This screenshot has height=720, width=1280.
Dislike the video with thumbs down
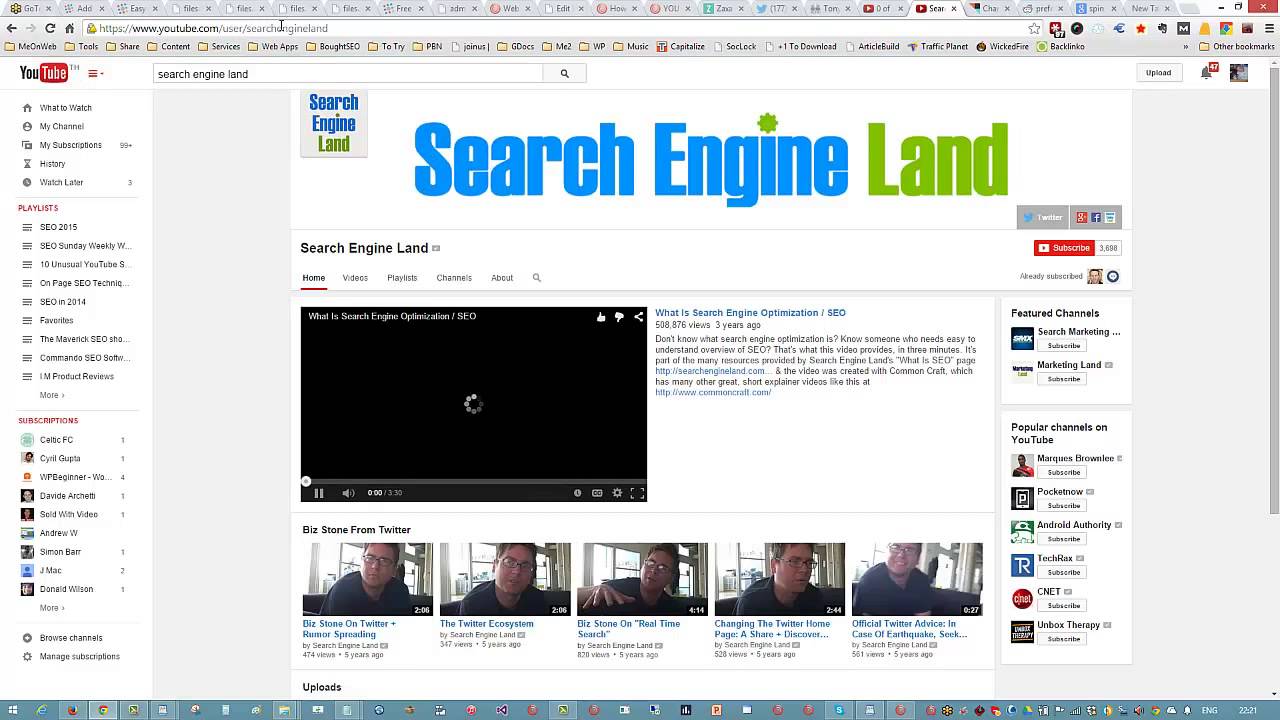click(x=619, y=317)
